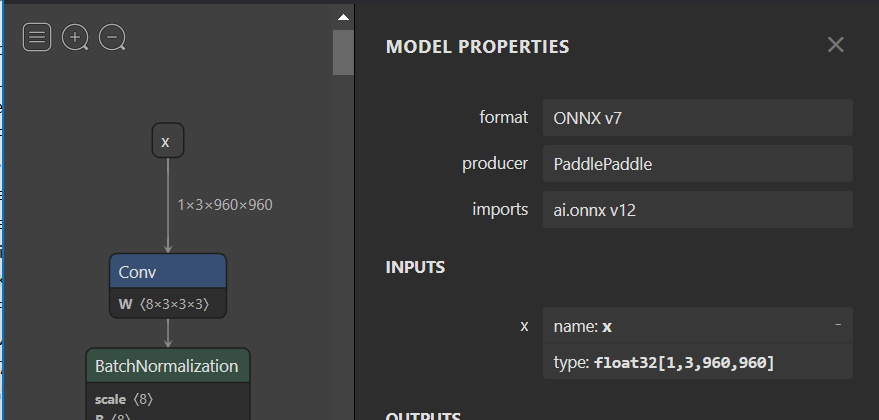Select the Conv node header
879x420 pixels.
[167, 272]
